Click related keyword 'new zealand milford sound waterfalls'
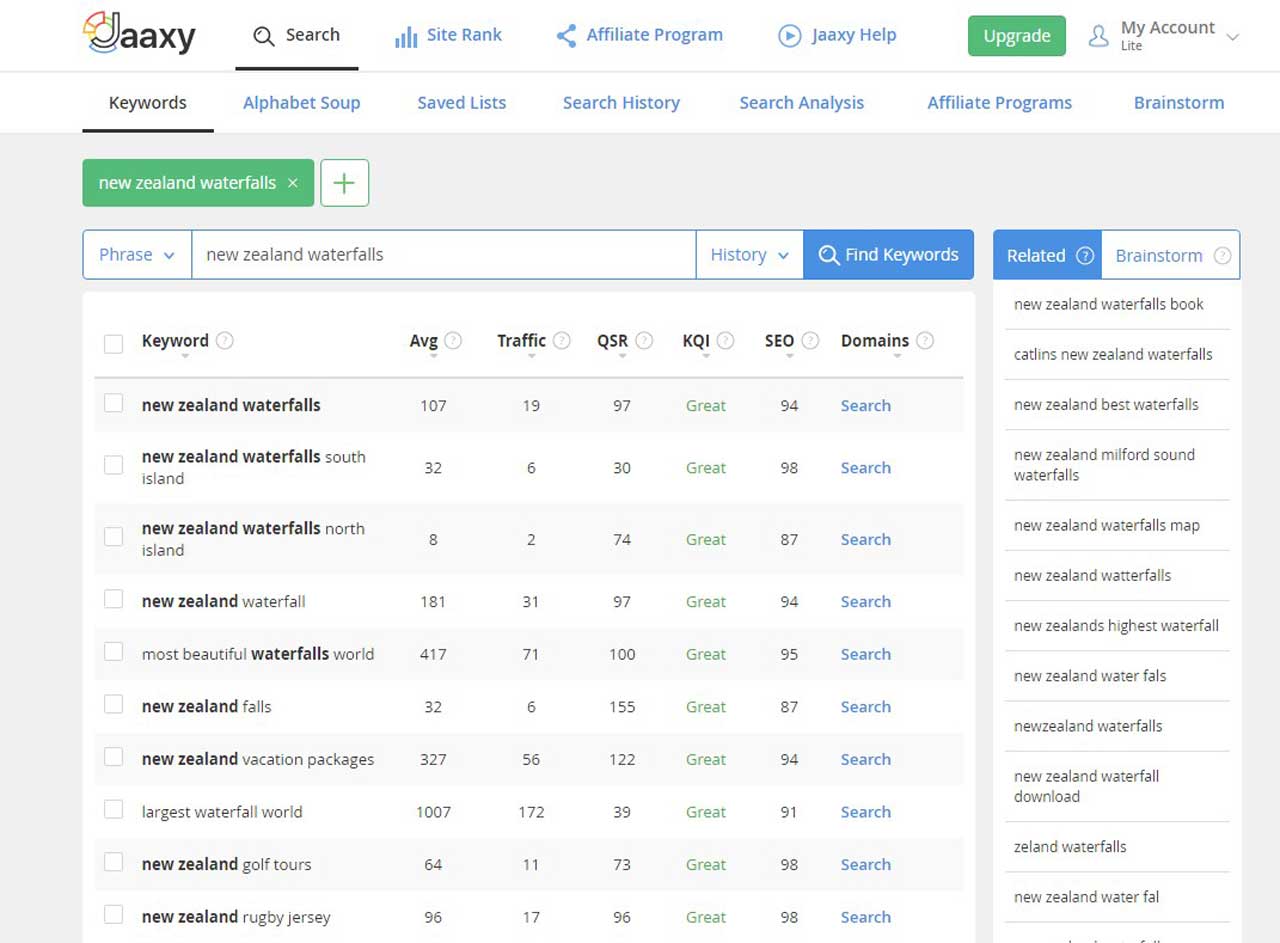The width and height of the screenshot is (1280, 943). pyautogui.click(x=1104, y=465)
